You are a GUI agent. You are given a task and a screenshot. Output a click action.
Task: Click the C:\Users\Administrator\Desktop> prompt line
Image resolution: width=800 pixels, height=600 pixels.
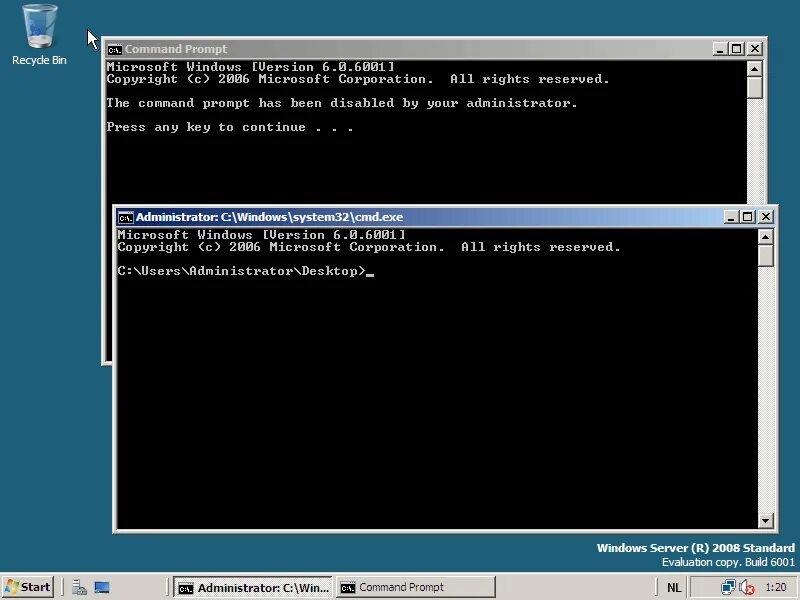pyautogui.click(x=241, y=271)
